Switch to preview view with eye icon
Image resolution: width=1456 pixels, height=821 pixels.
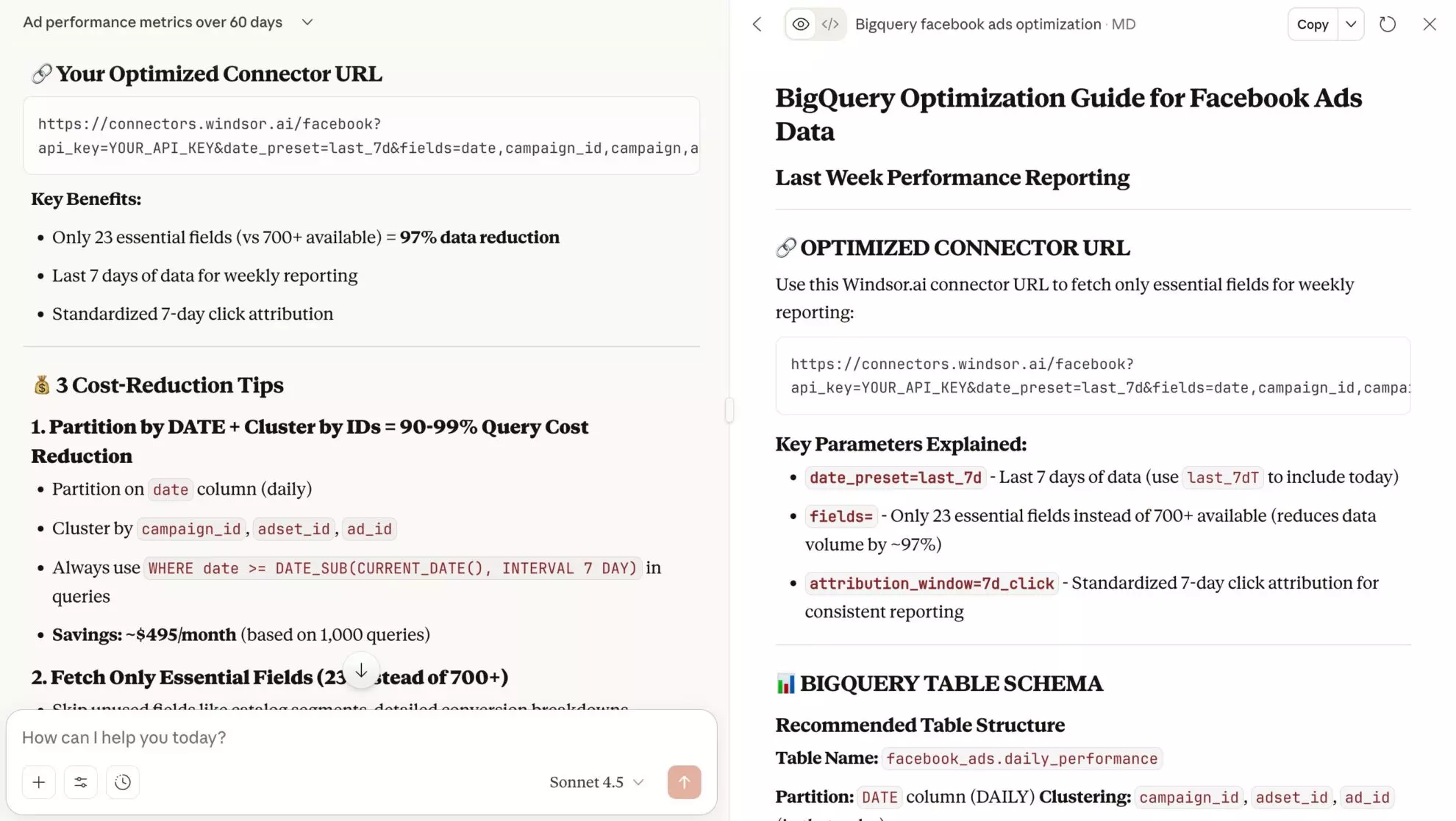pyautogui.click(x=801, y=24)
